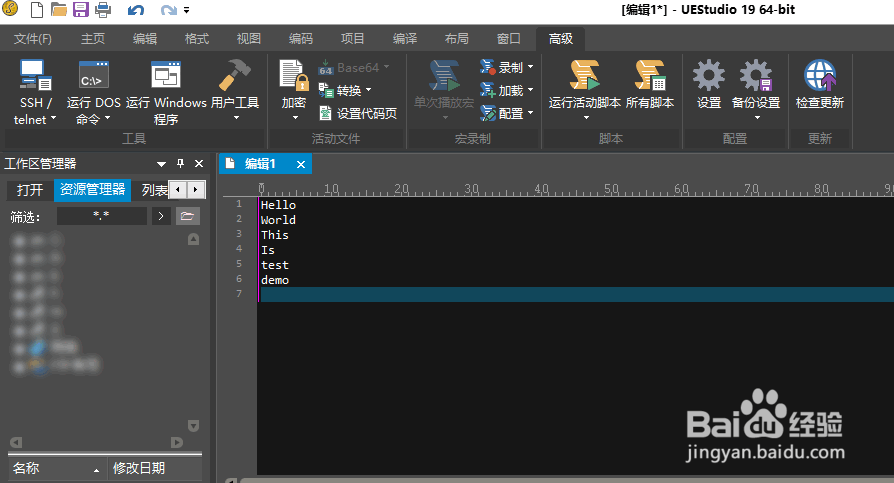Open the 配置 macro configure menu
The image size is (894, 483).
507,113
